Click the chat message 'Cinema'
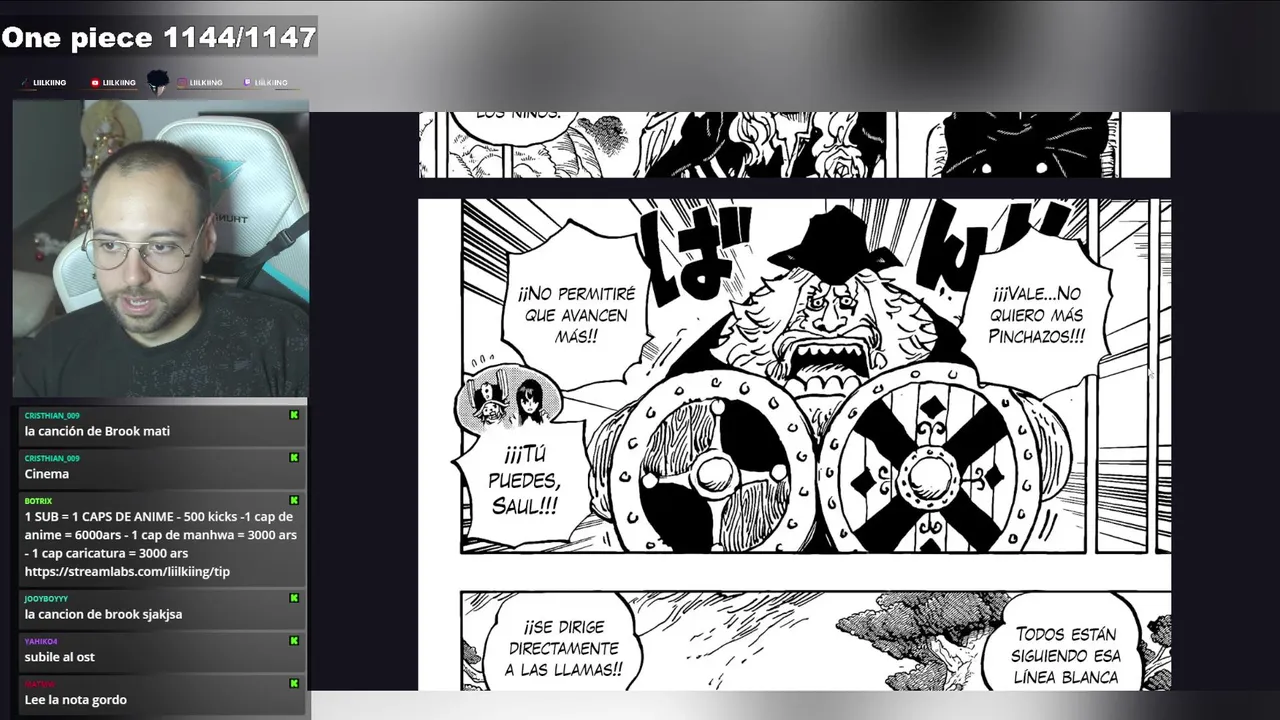This screenshot has height=720, width=1280. click(x=47, y=474)
